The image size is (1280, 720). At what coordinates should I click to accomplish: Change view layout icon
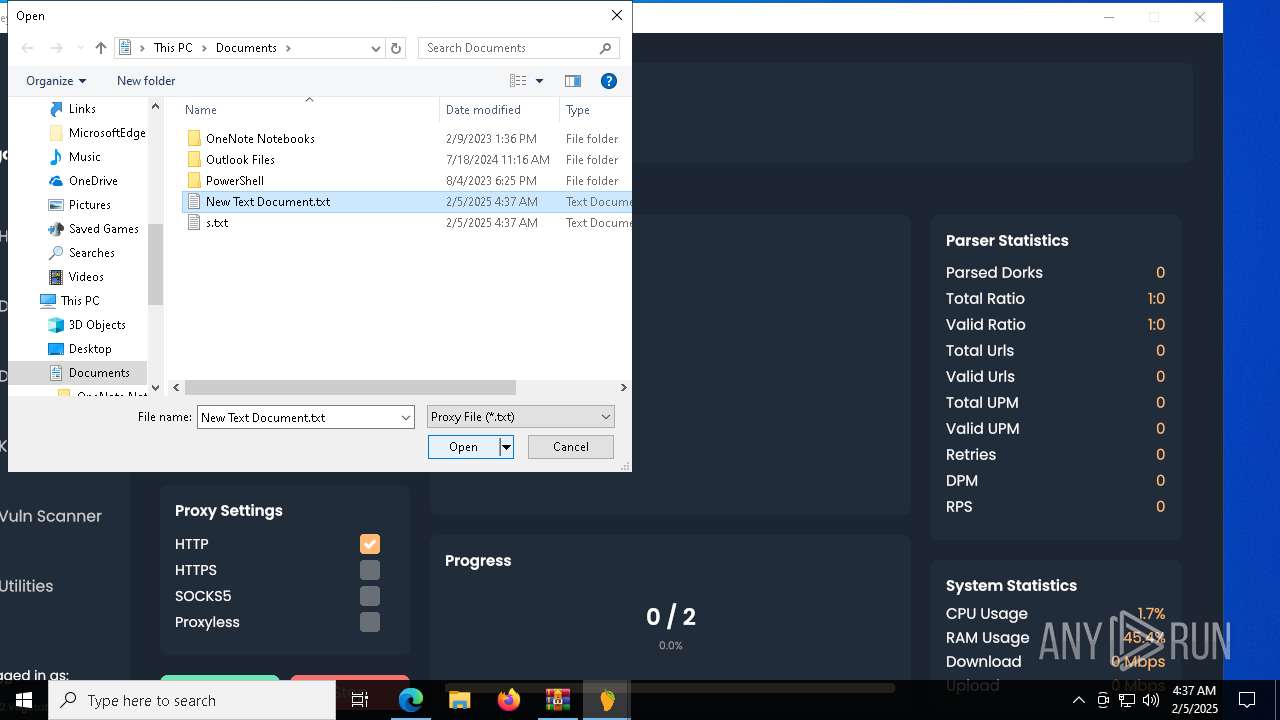[518, 81]
